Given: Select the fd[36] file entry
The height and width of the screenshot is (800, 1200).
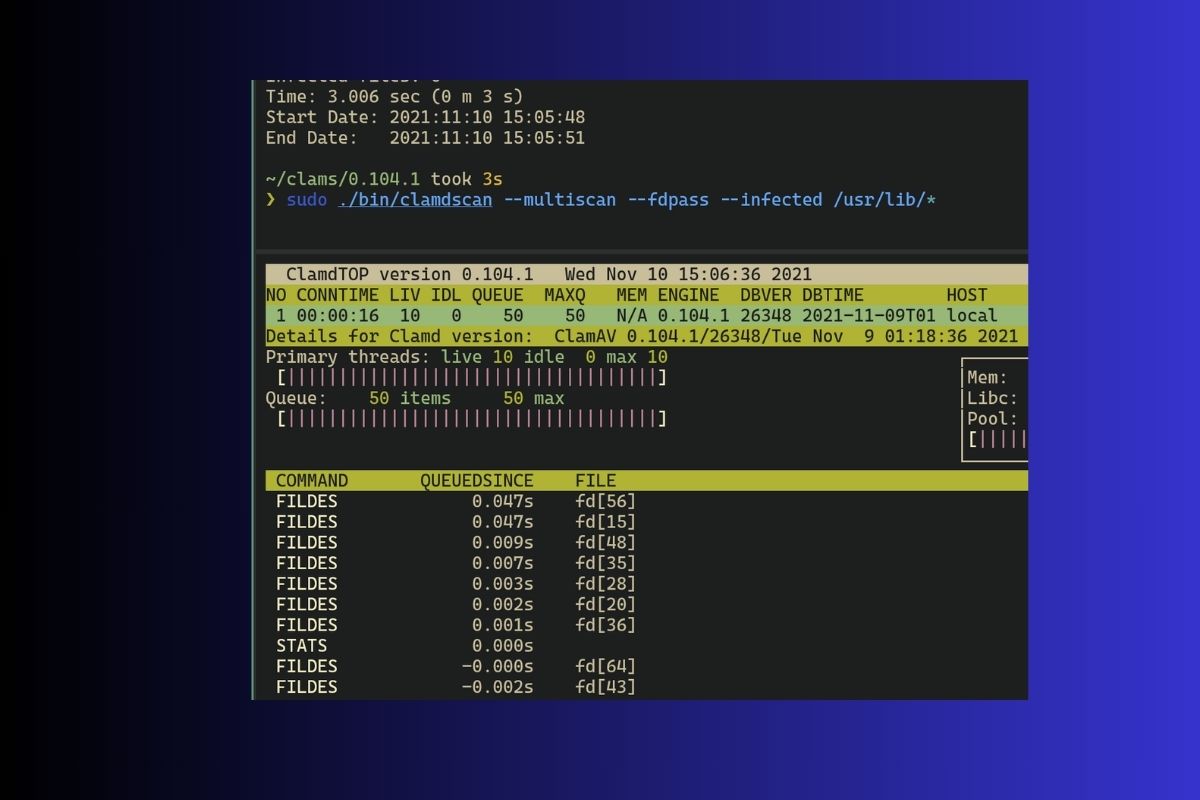Looking at the screenshot, I should (x=605, y=625).
